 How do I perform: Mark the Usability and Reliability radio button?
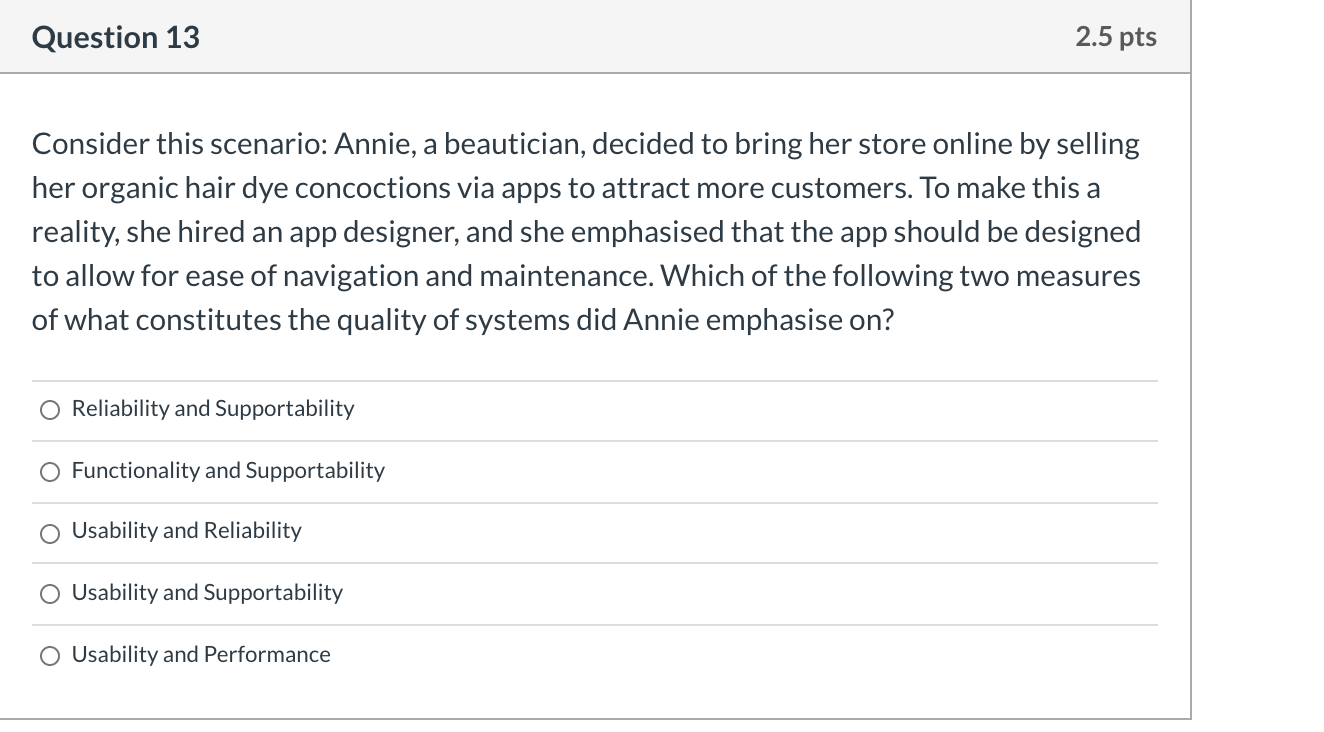tap(50, 532)
